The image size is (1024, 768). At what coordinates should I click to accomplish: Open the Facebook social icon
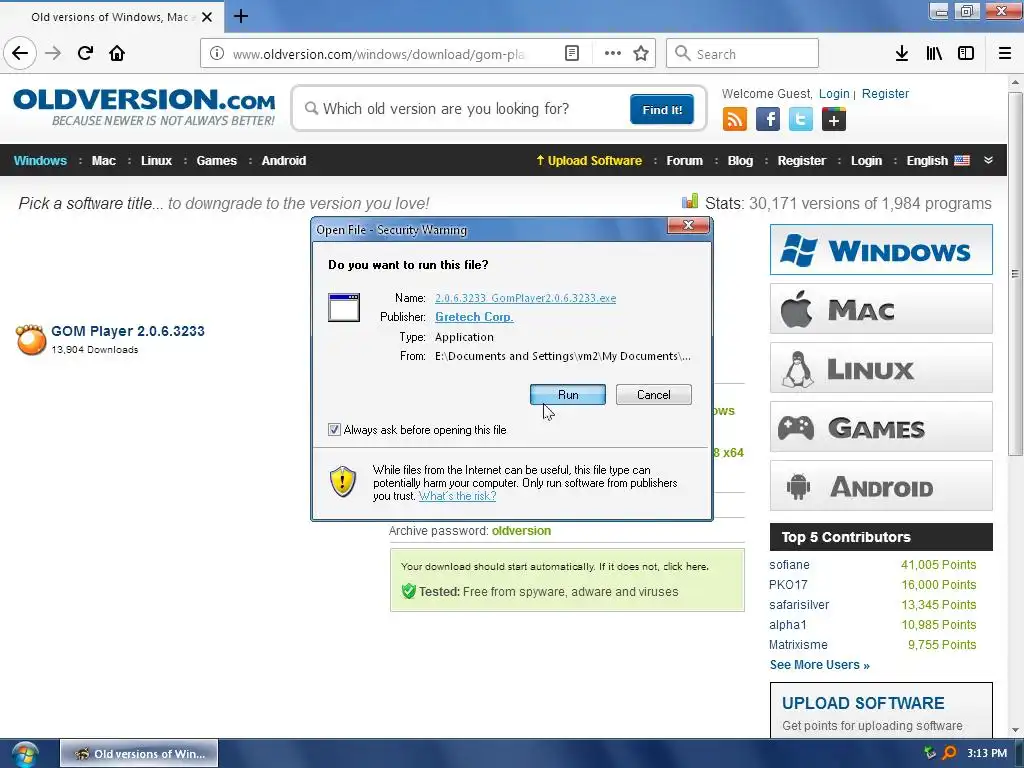[x=768, y=119]
